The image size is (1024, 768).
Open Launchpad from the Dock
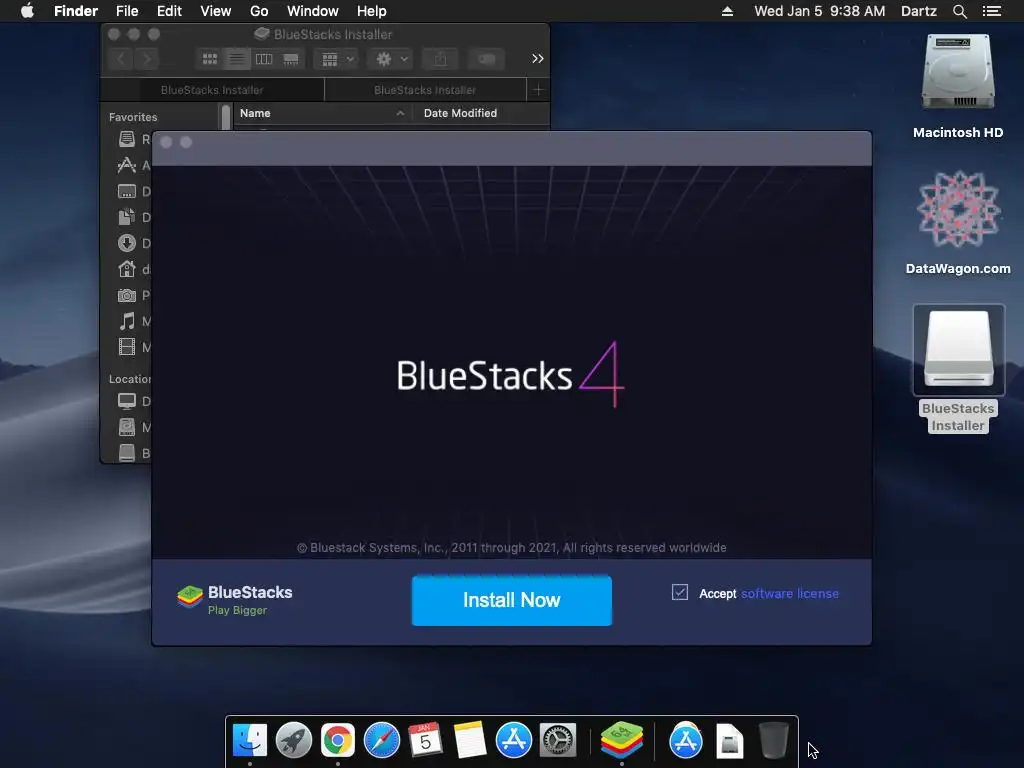click(294, 741)
